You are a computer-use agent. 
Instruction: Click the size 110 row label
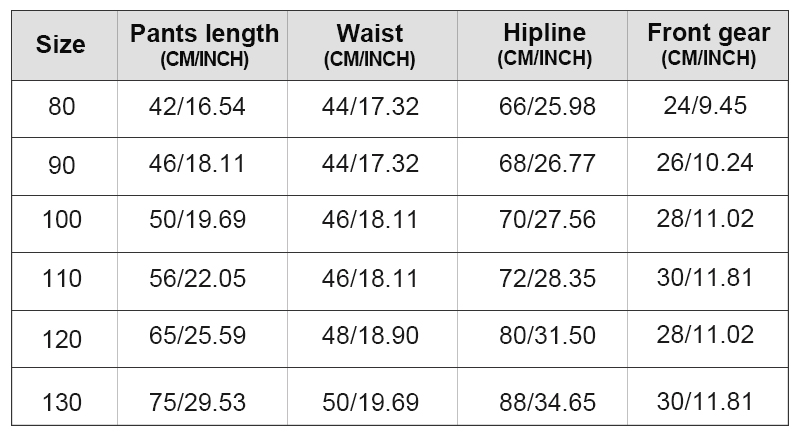61,277
